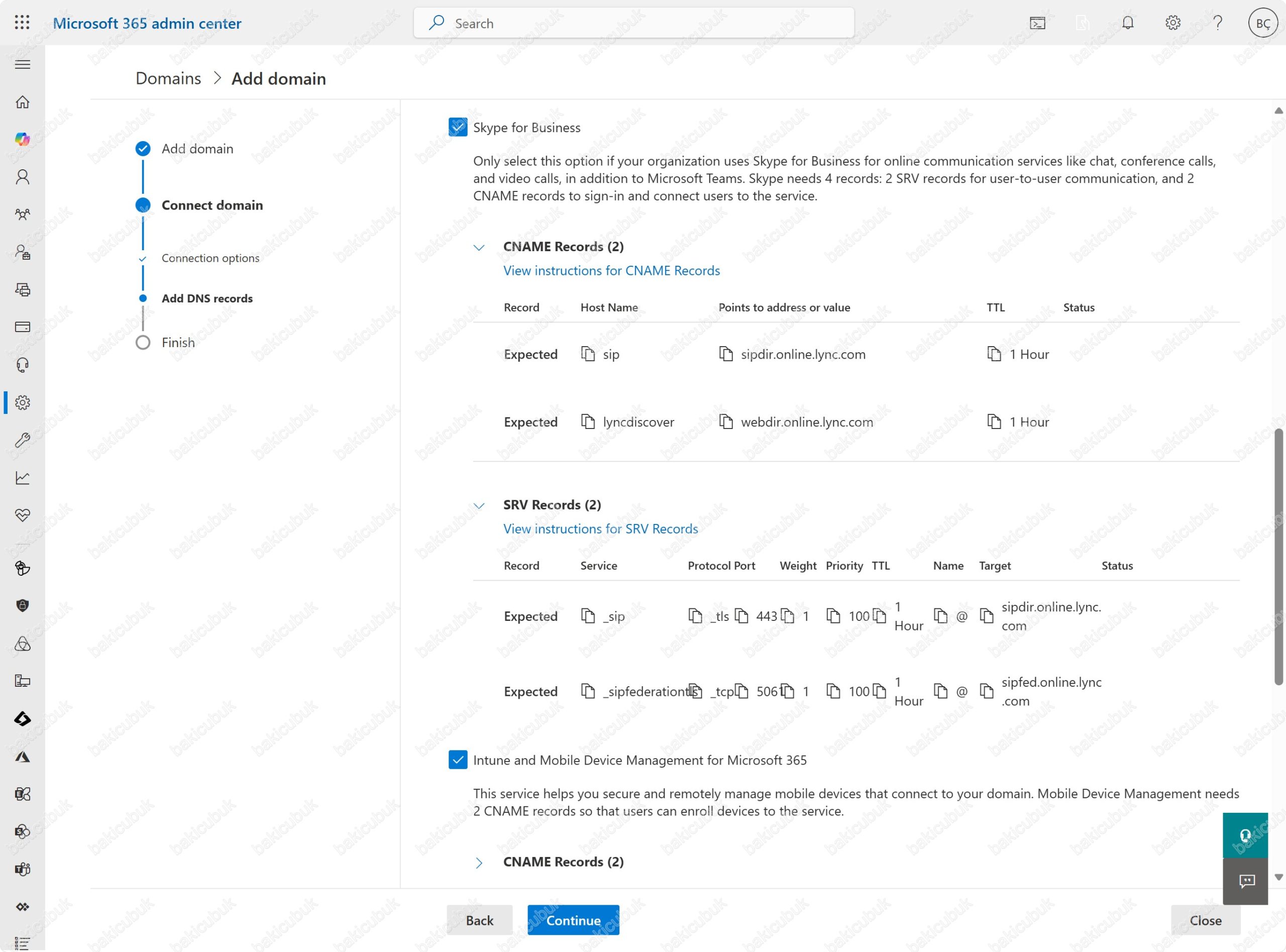This screenshot has width=1286, height=952.
Task: Copy the webdir.online.lync.com value
Action: [x=726, y=422]
